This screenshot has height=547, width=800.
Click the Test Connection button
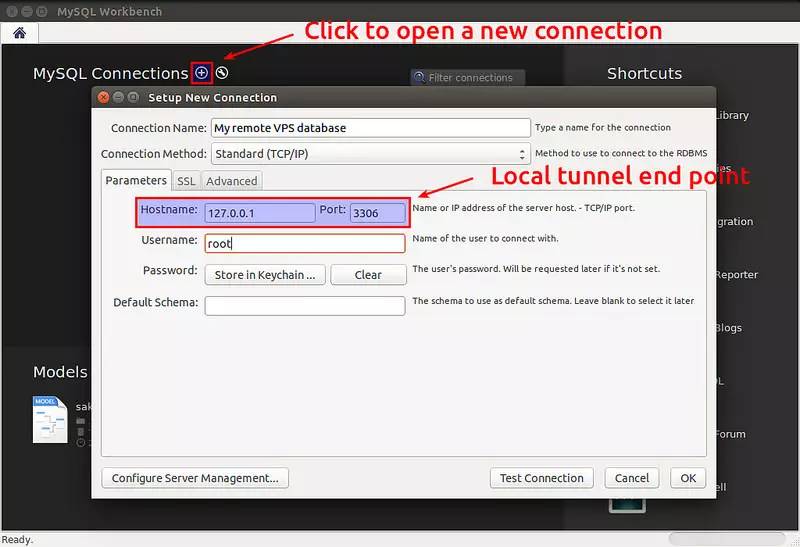pyautogui.click(x=541, y=478)
